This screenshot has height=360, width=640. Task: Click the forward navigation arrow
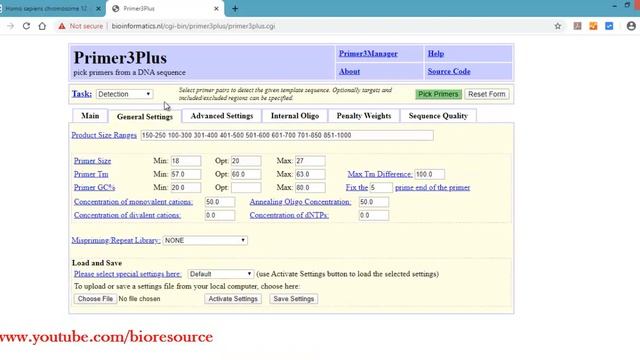(x=11, y=26)
